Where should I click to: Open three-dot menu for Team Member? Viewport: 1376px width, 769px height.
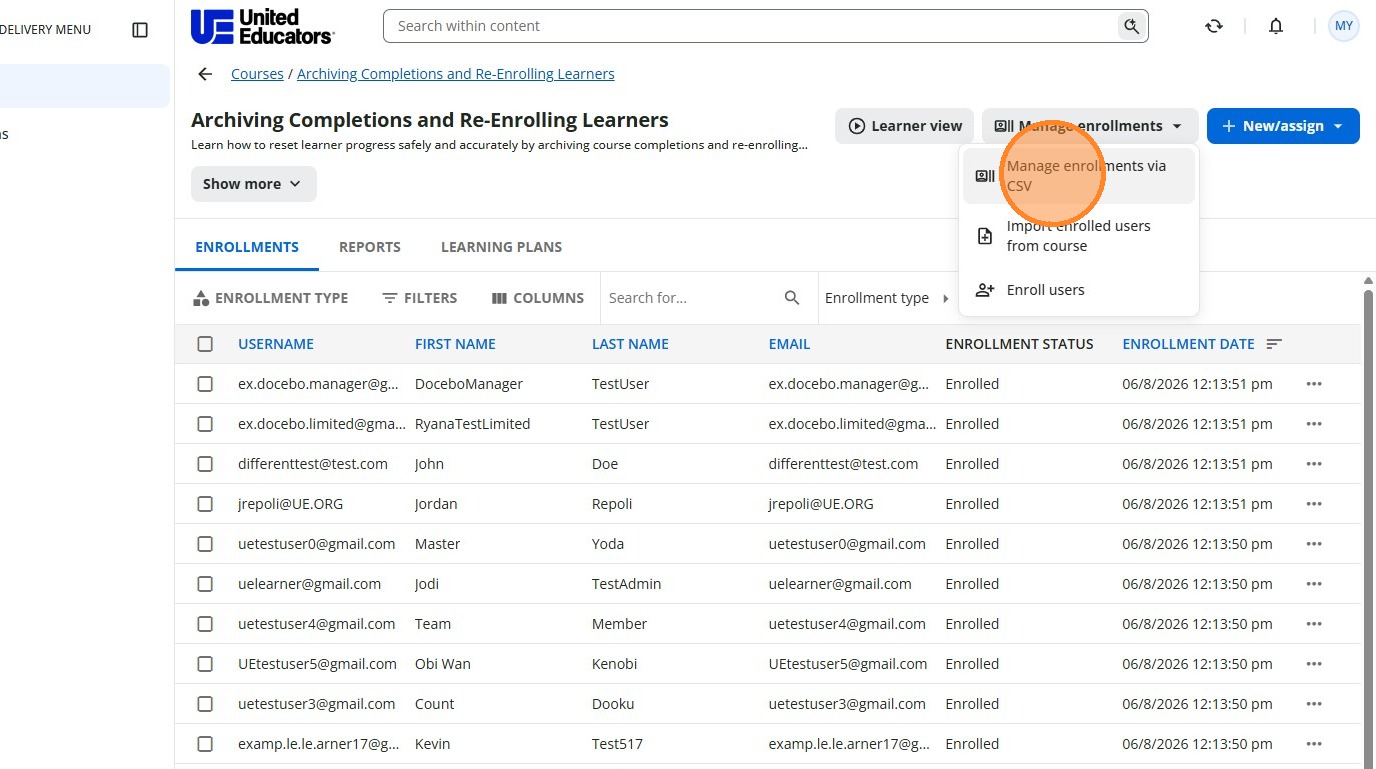point(1314,624)
